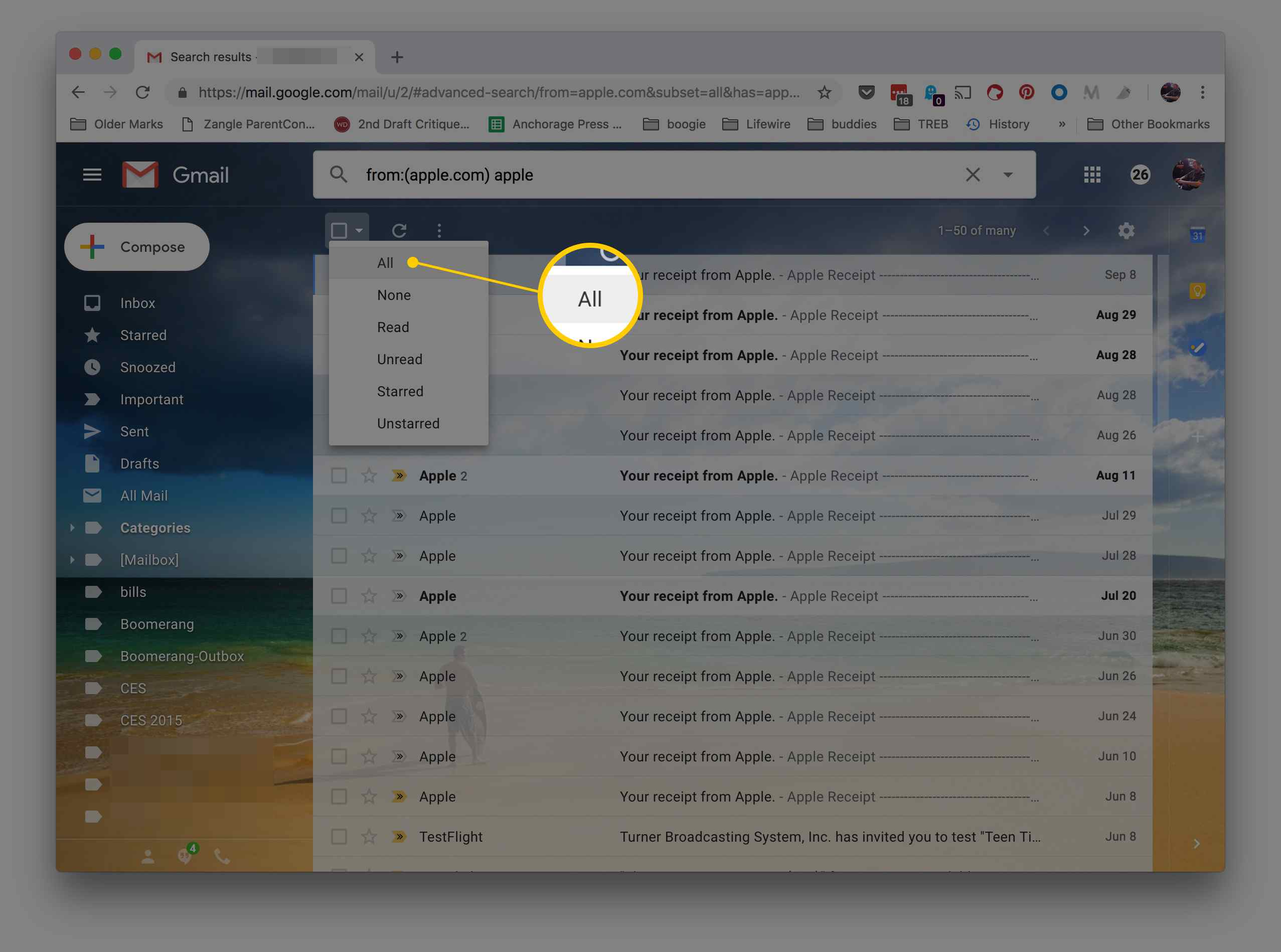Open the Tasks side panel icon

[x=1197, y=348]
